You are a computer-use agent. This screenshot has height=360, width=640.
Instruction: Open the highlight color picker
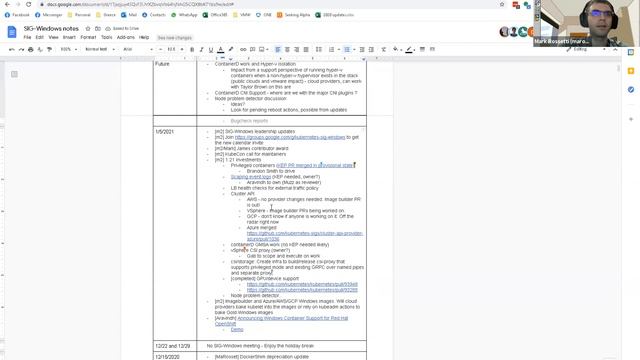click(231, 49)
